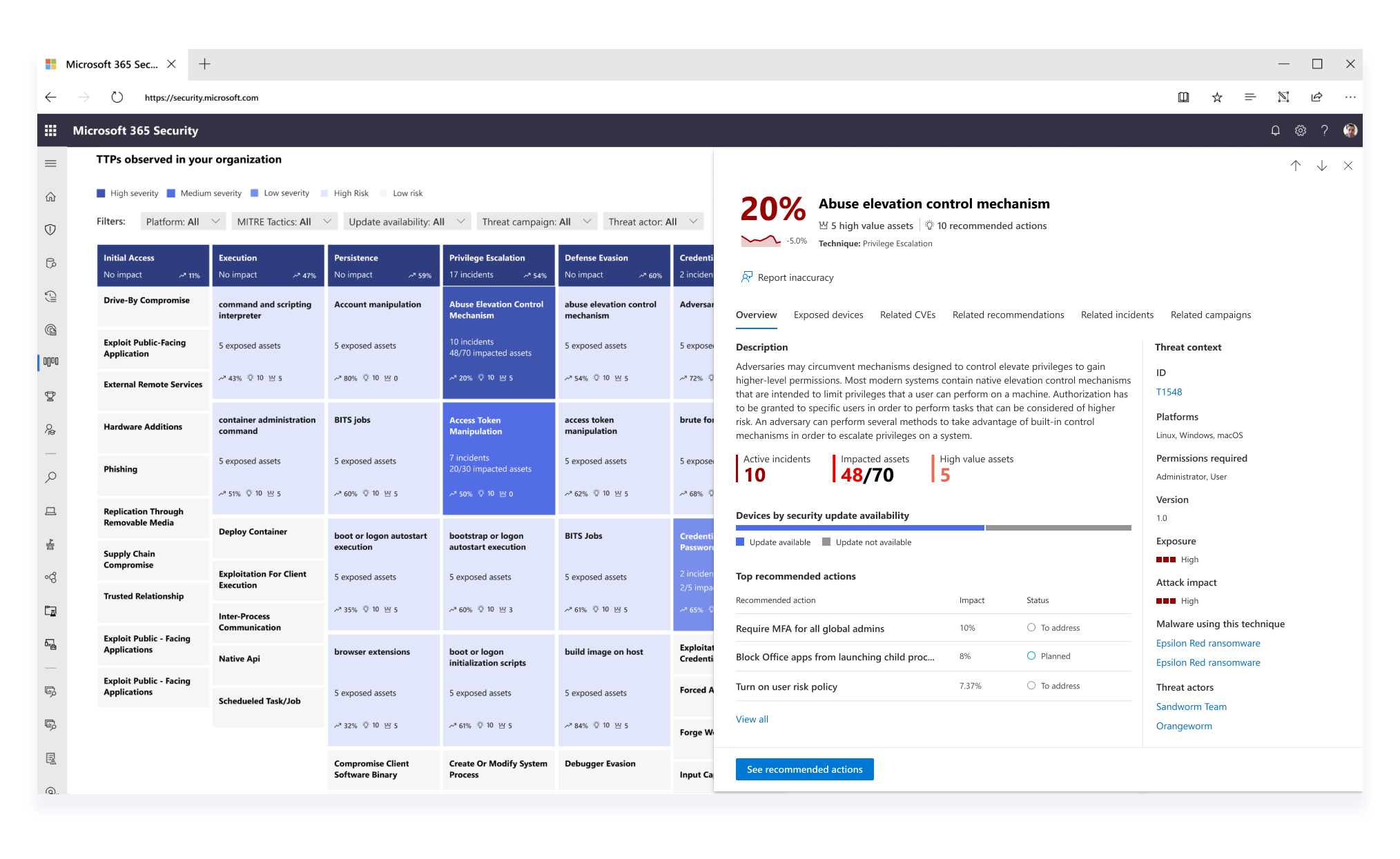The width and height of the screenshot is (1400, 859).
Task: Click the Update not available bar segment
Action: click(1058, 528)
